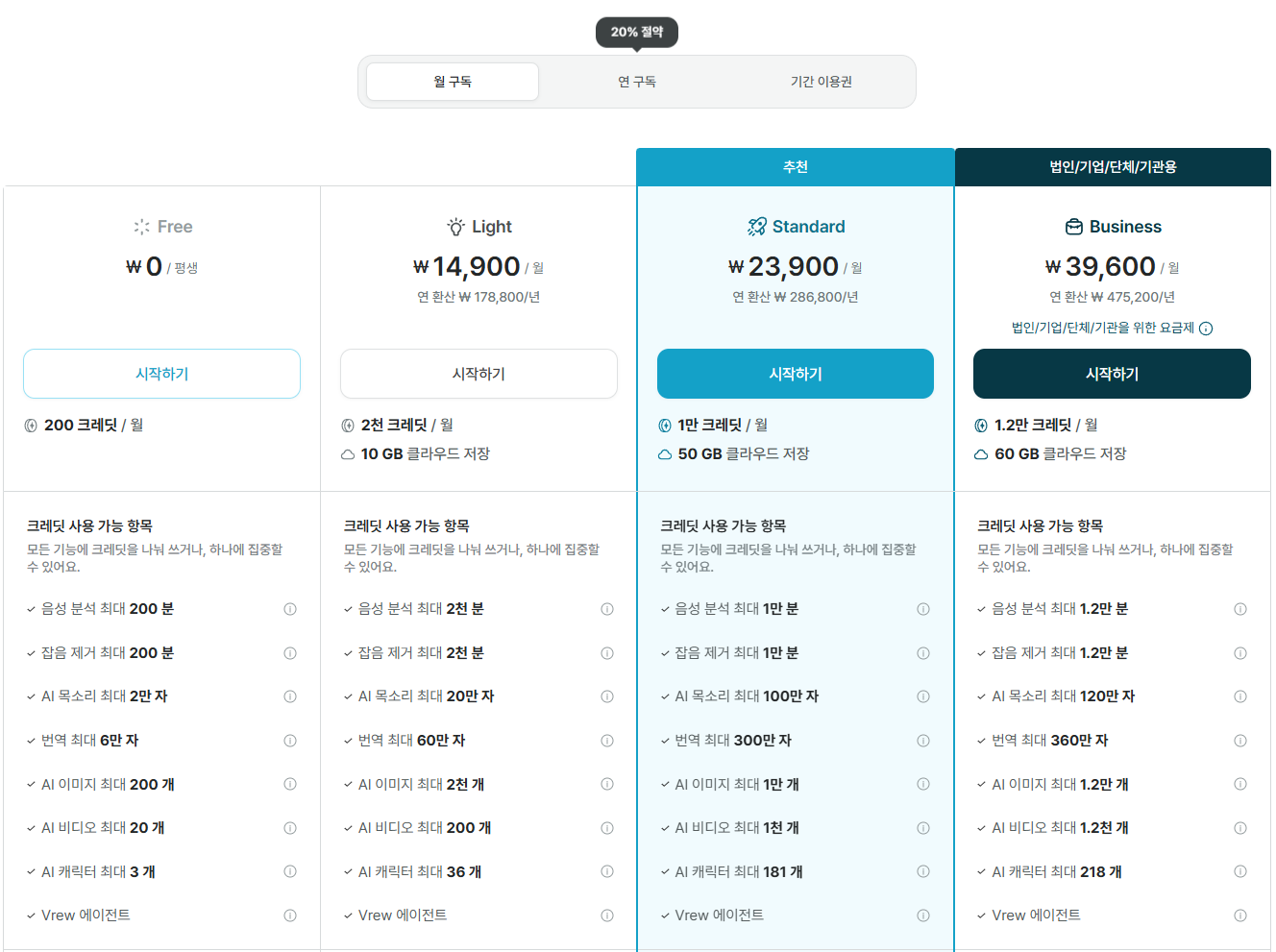Click 1.2만 크레딧 / 월 text

point(1046,425)
